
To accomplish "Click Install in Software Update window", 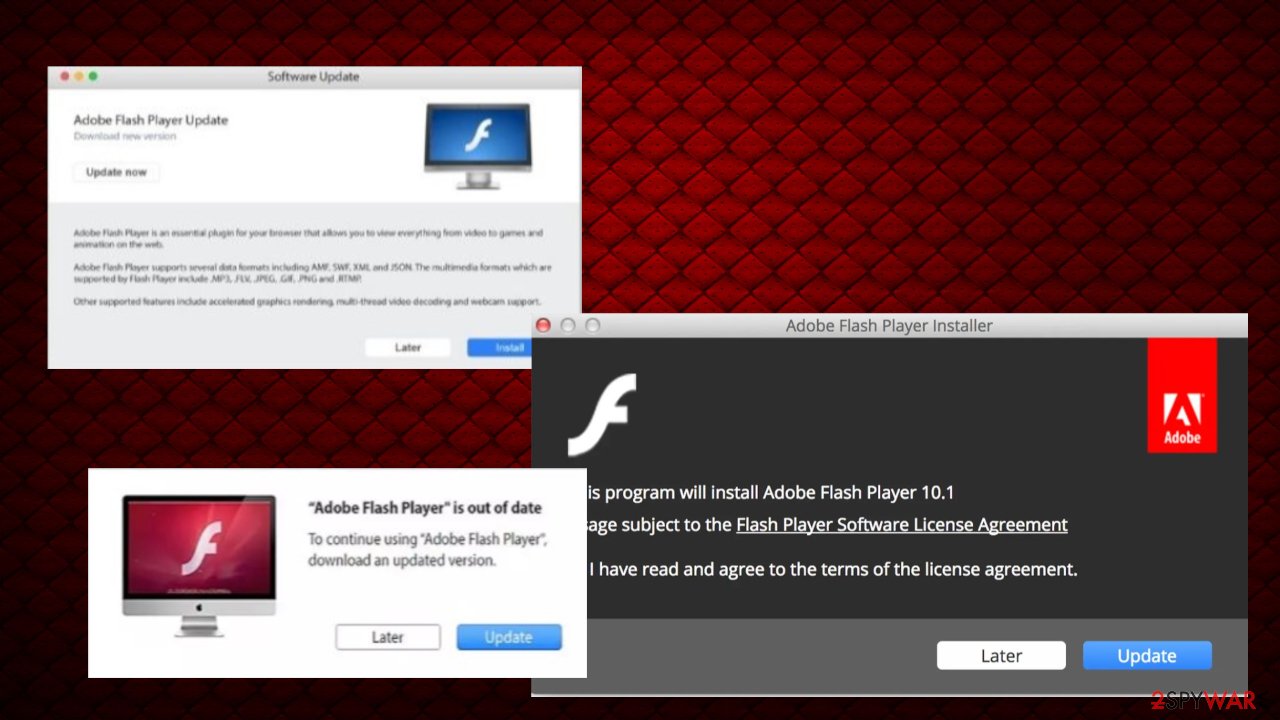I will point(501,347).
